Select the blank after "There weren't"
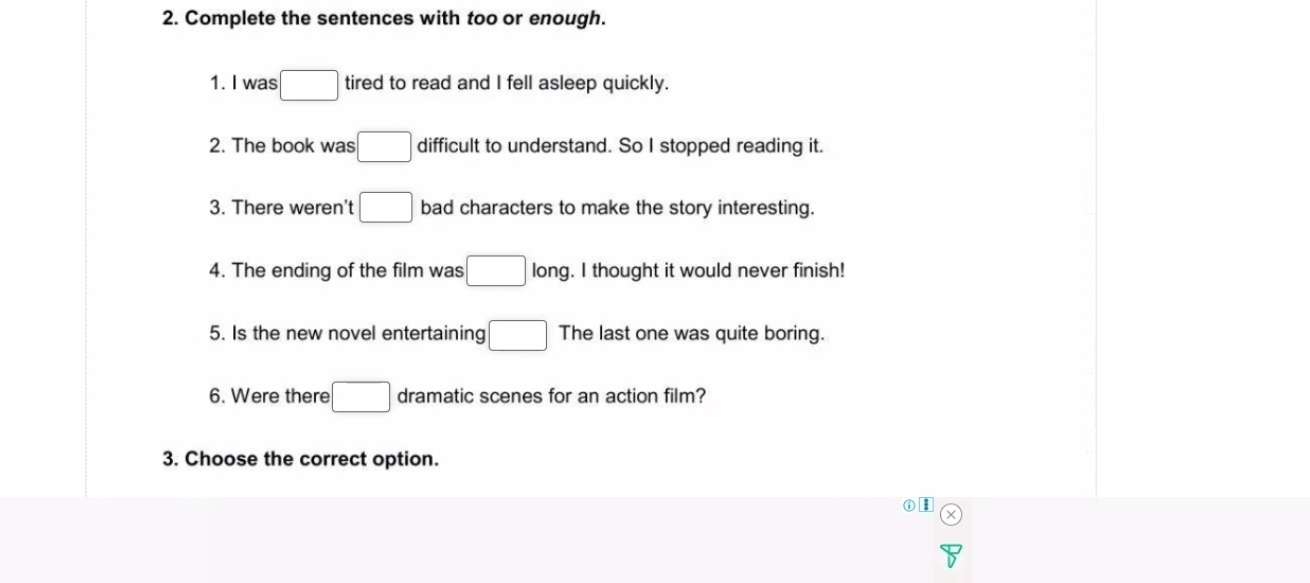 [x=386, y=208]
